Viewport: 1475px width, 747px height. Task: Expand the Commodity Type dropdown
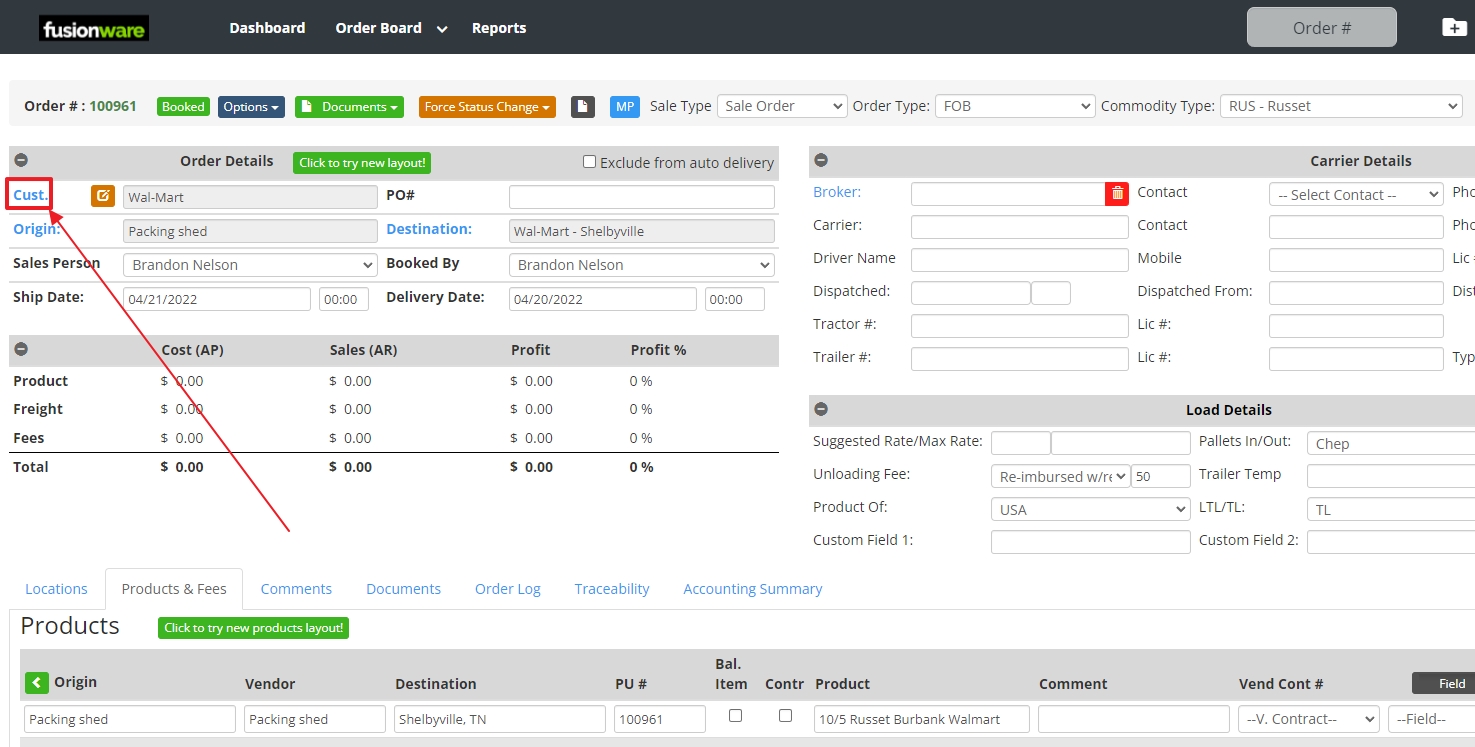[x=1340, y=106]
